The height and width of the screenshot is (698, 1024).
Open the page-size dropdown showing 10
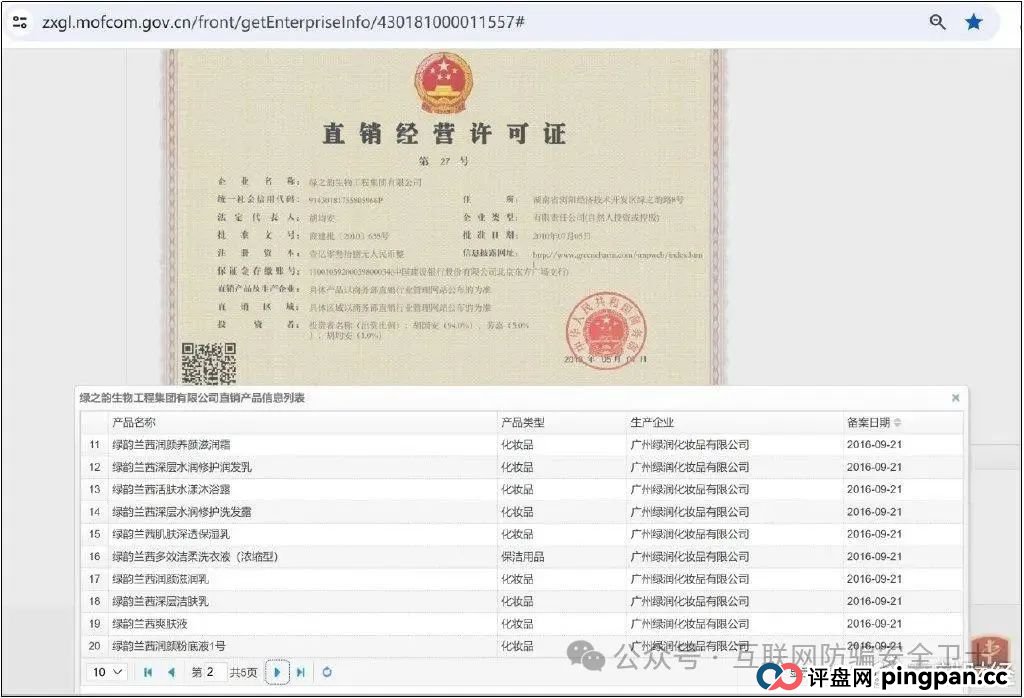(x=106, y=672)
